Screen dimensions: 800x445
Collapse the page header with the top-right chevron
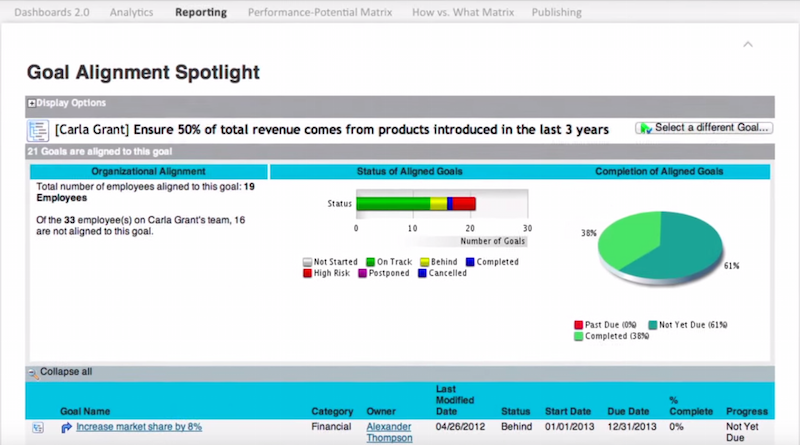[747, 44]
